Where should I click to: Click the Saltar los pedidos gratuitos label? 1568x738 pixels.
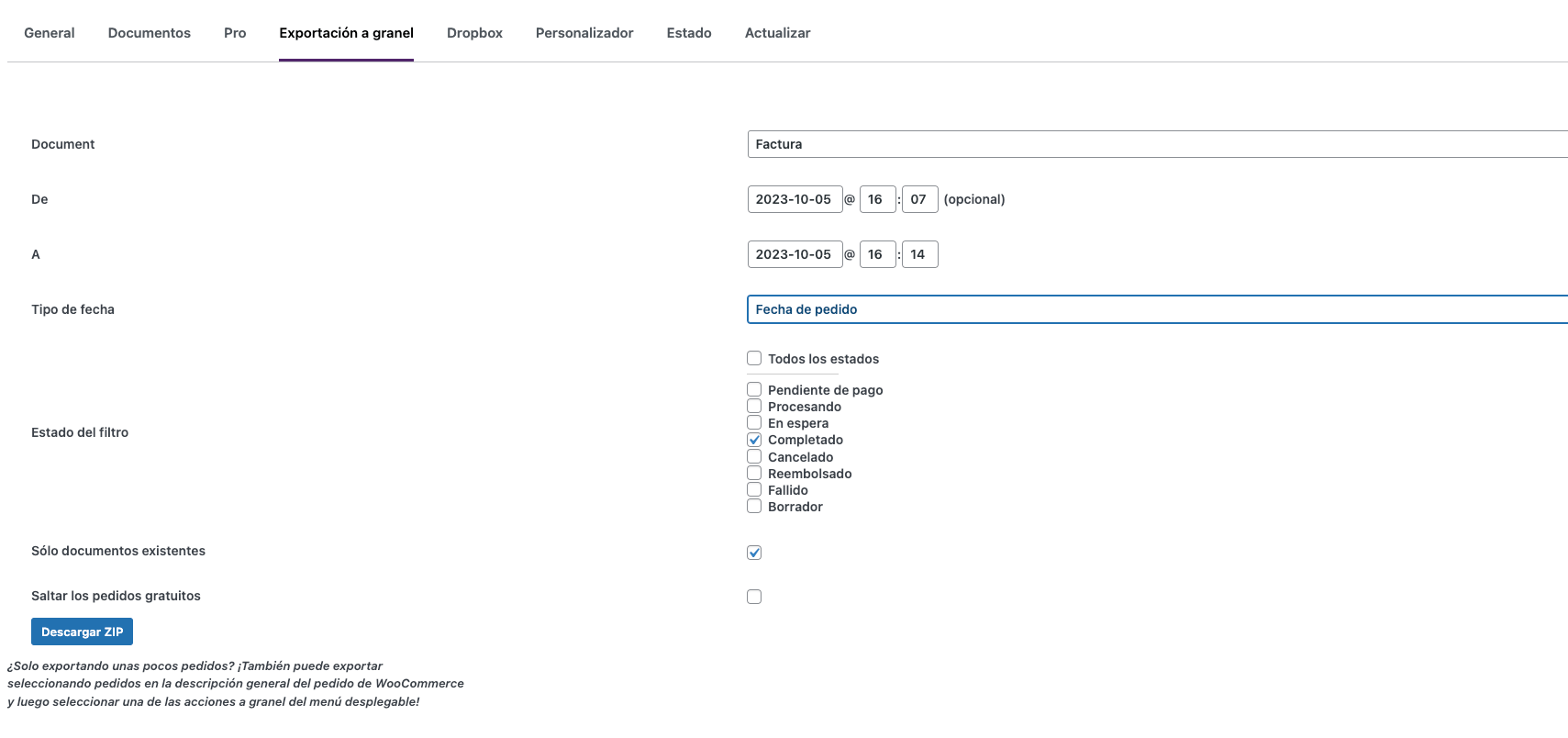pyautogui.click(x=116, y=596)
